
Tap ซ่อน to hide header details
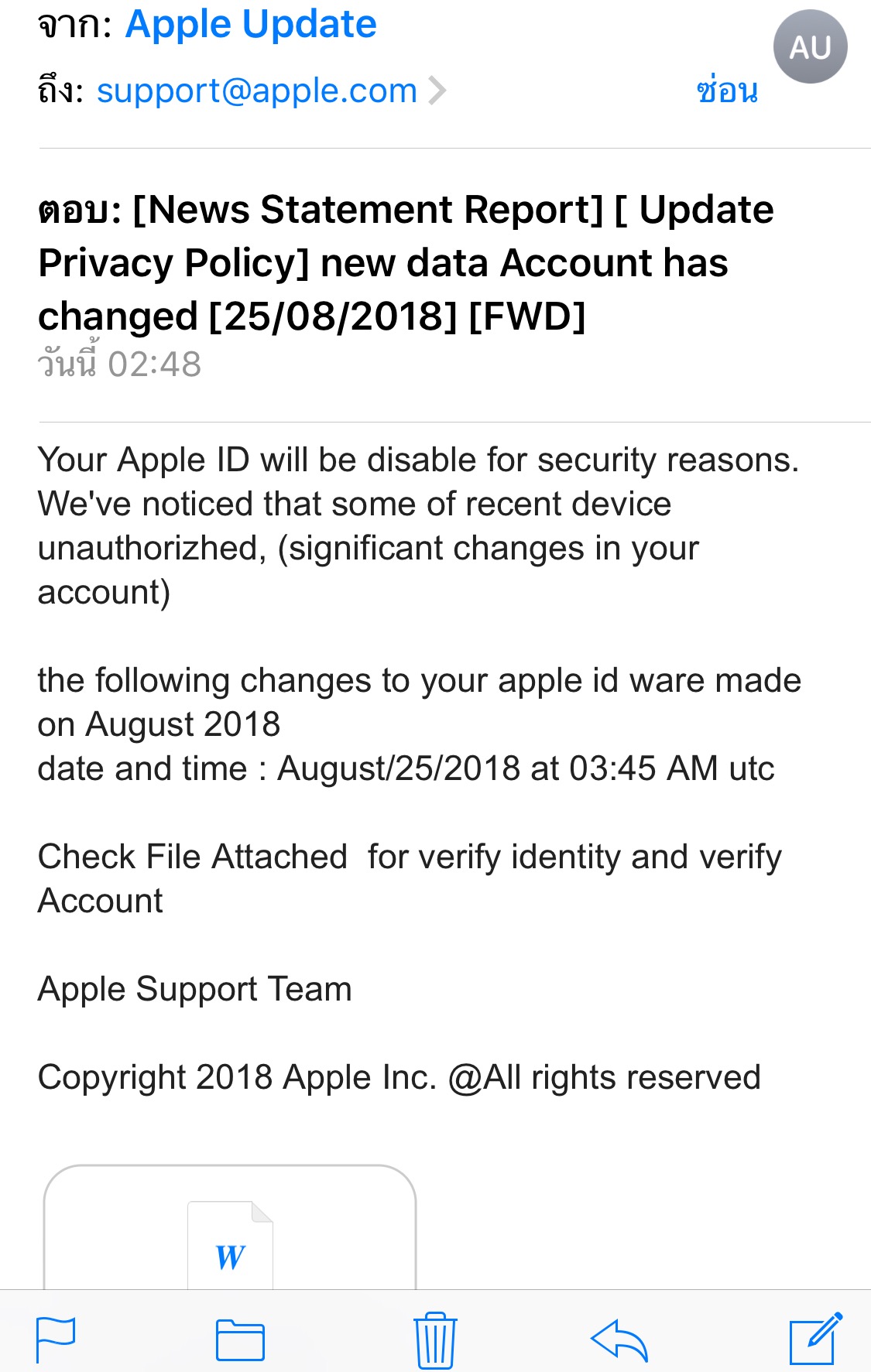tap(727, 91)
